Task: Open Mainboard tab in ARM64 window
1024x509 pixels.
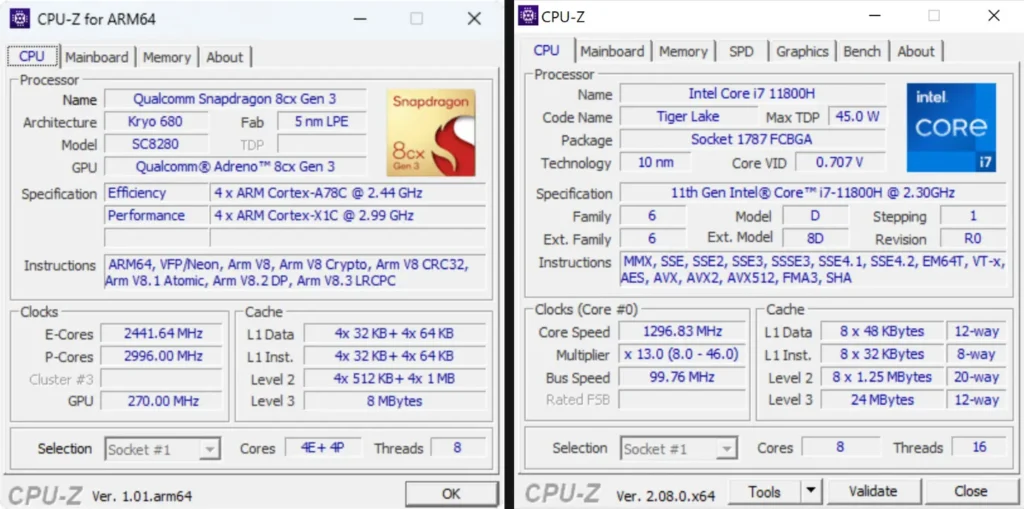Action: point(97,57)
